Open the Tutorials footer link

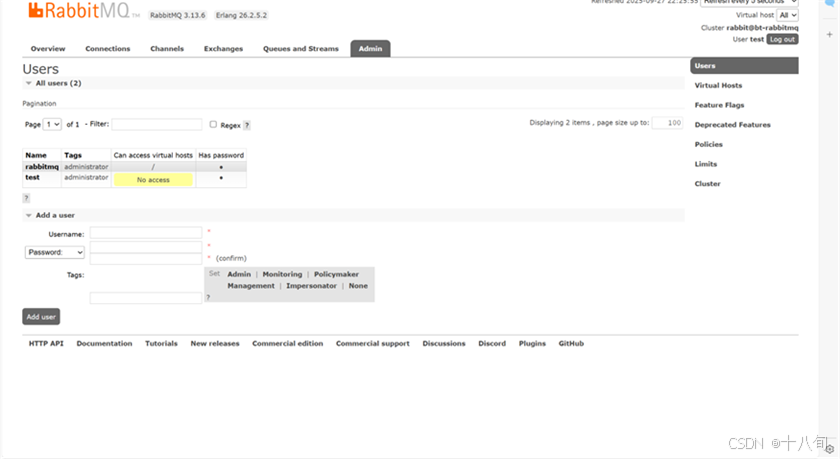pyautogui.click(x=161, y=344)
